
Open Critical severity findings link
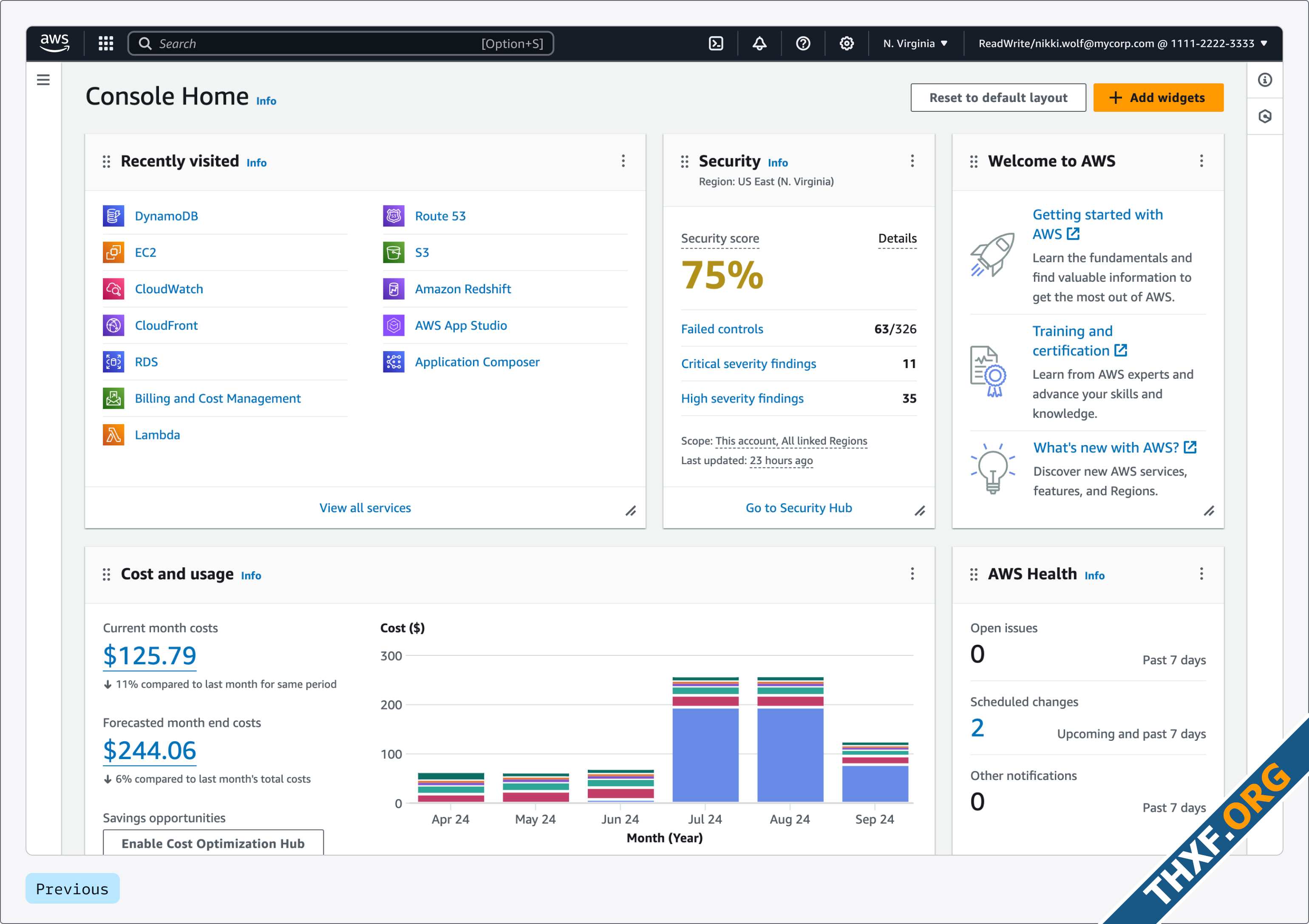click(748, 364)
